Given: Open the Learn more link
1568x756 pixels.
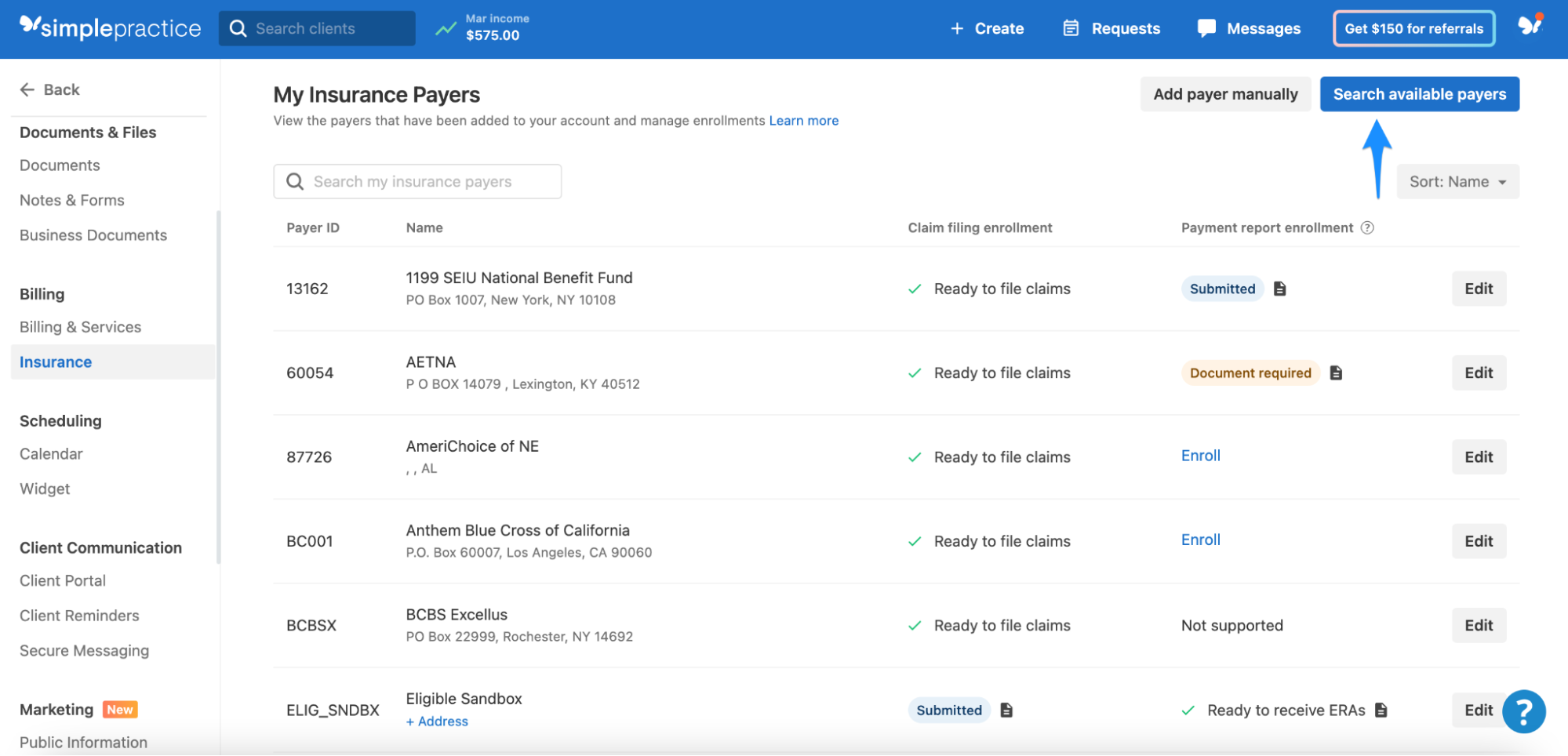Looking at the screenshot, I should coord(803,120).
